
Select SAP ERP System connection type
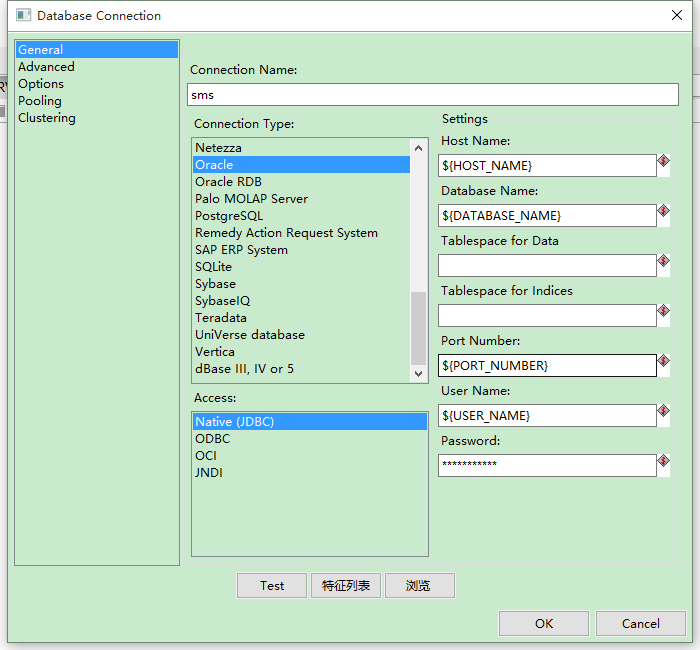click(301, 250)
